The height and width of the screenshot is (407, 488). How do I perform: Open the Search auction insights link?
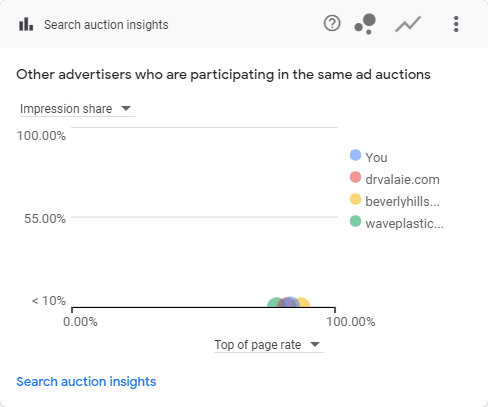pos(86,382)
